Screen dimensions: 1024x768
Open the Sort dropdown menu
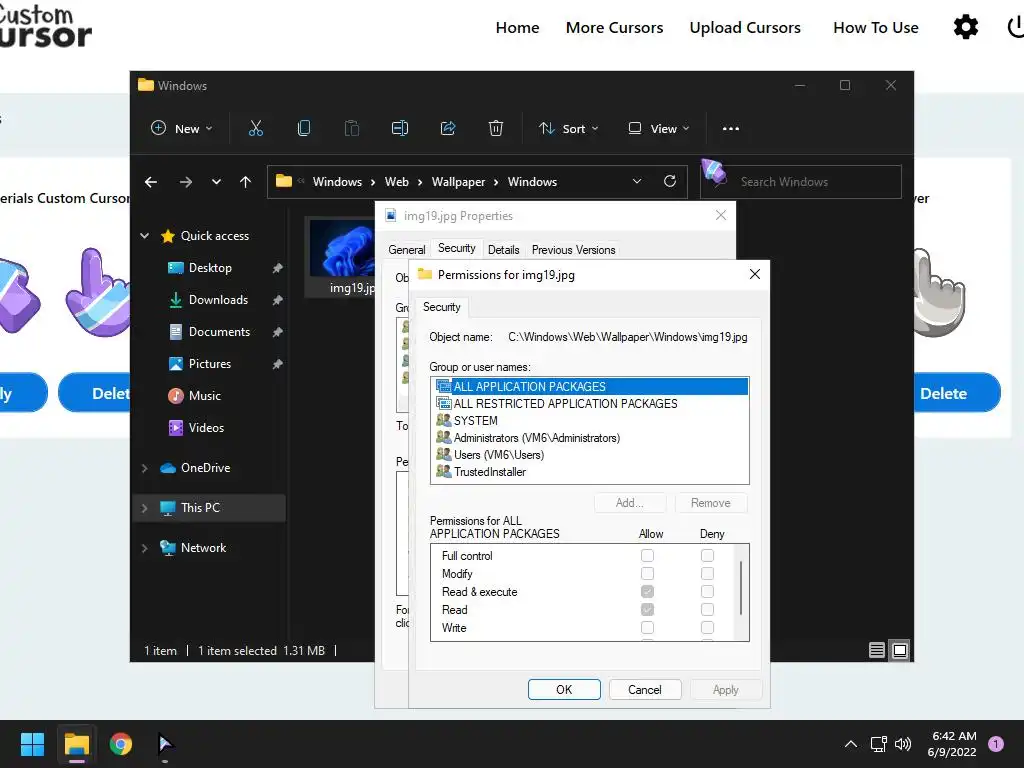coord(568,129)
